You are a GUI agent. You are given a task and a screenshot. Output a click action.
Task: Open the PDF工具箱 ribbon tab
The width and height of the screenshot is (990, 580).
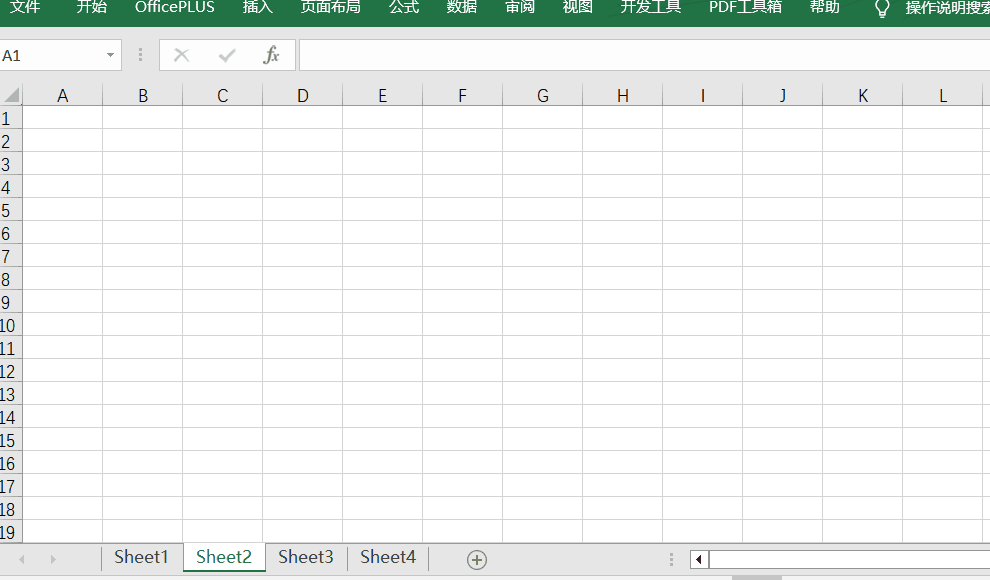click(x=745, y=8)
